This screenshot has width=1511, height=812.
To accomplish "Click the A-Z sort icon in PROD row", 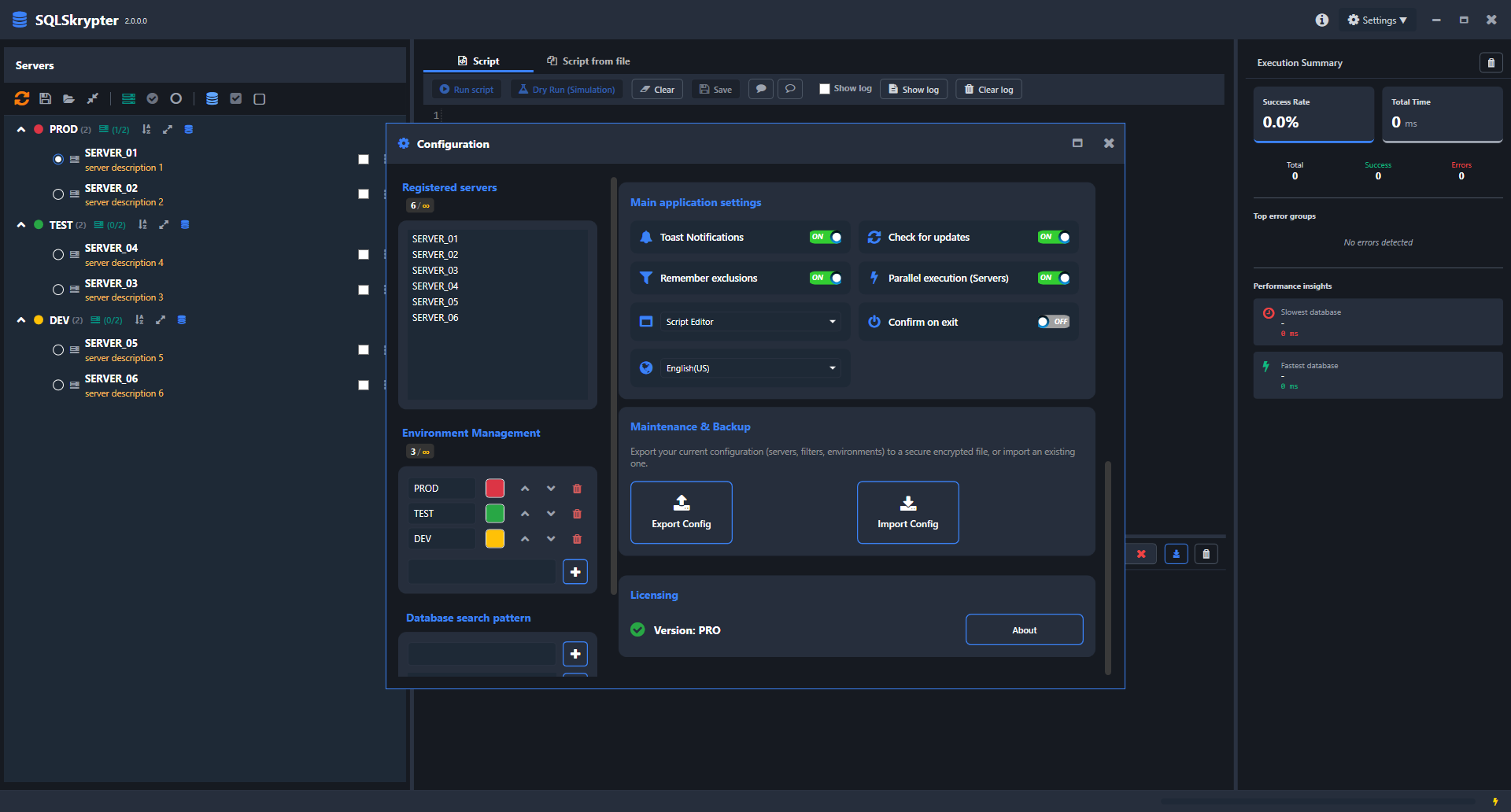I will click(146, 129).
